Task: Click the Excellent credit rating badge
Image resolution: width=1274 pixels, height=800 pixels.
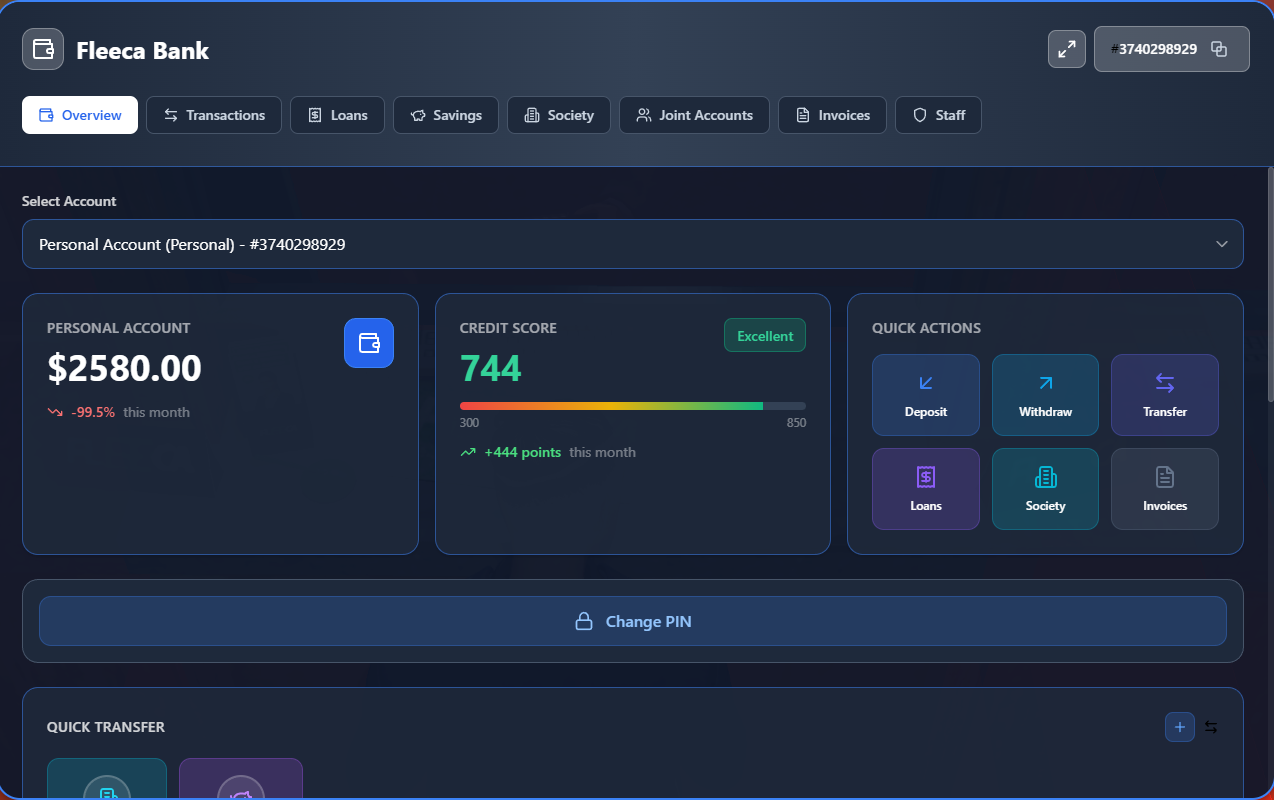Action: coord(765,336)
